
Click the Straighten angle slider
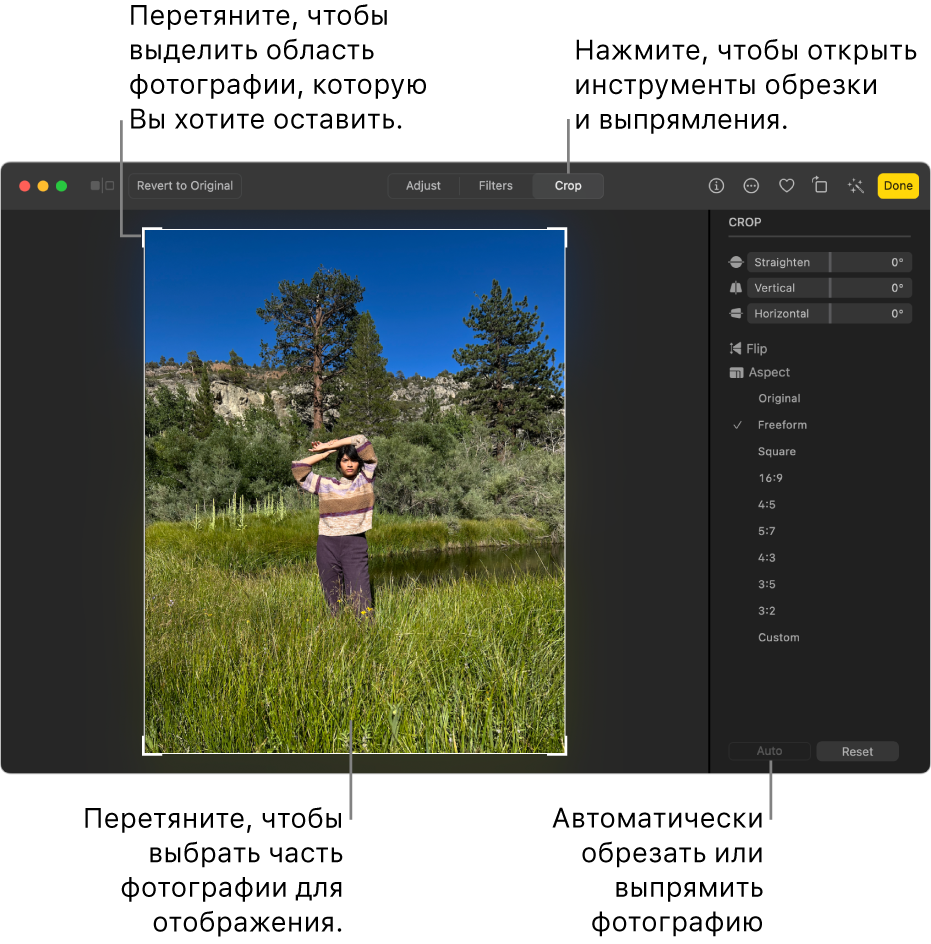(829, 262)
